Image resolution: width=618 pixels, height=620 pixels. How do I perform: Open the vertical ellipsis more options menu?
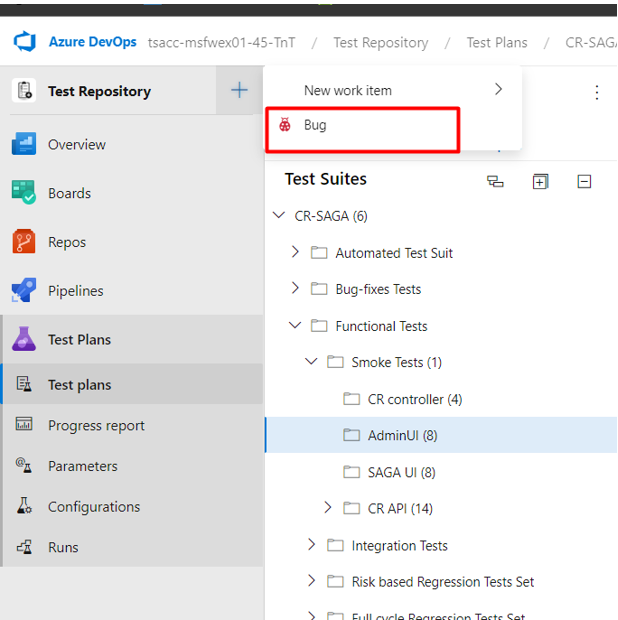coord(597,93)
